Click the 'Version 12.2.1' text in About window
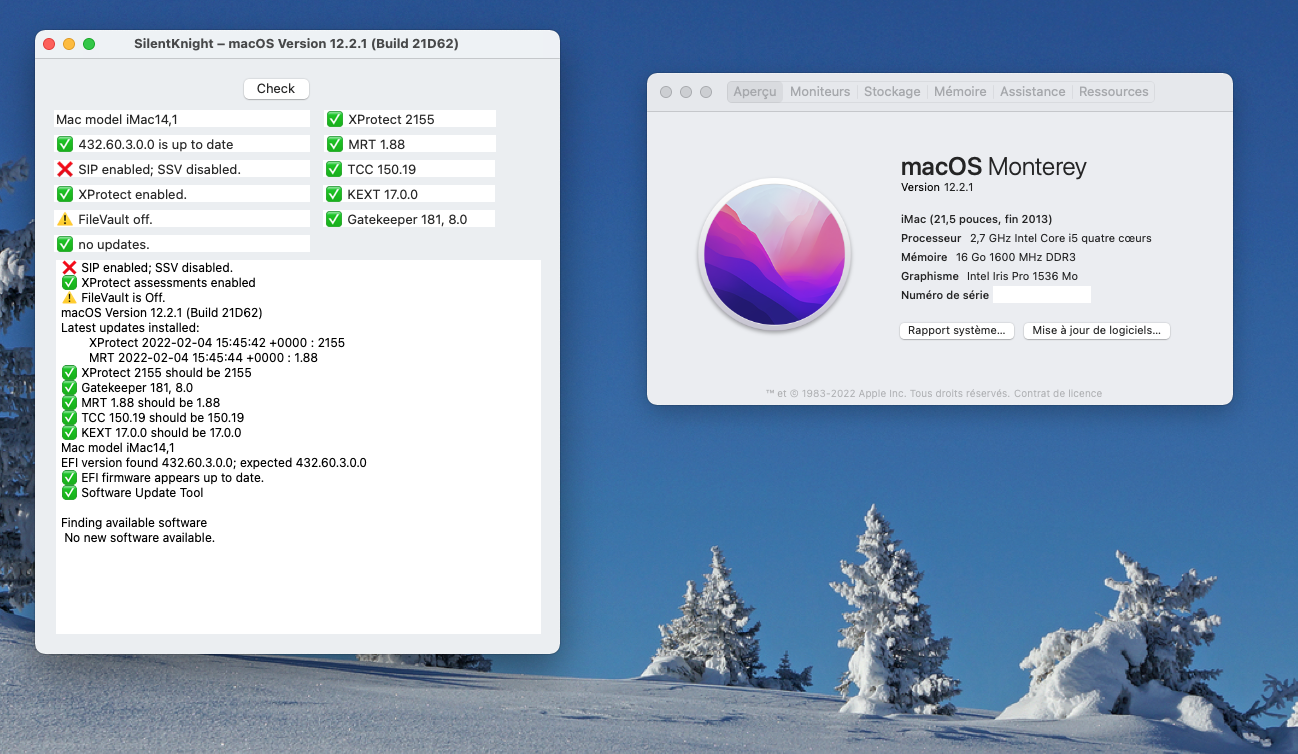The height and width of the screenshot is (754, 1298). [x=937, y=187]
